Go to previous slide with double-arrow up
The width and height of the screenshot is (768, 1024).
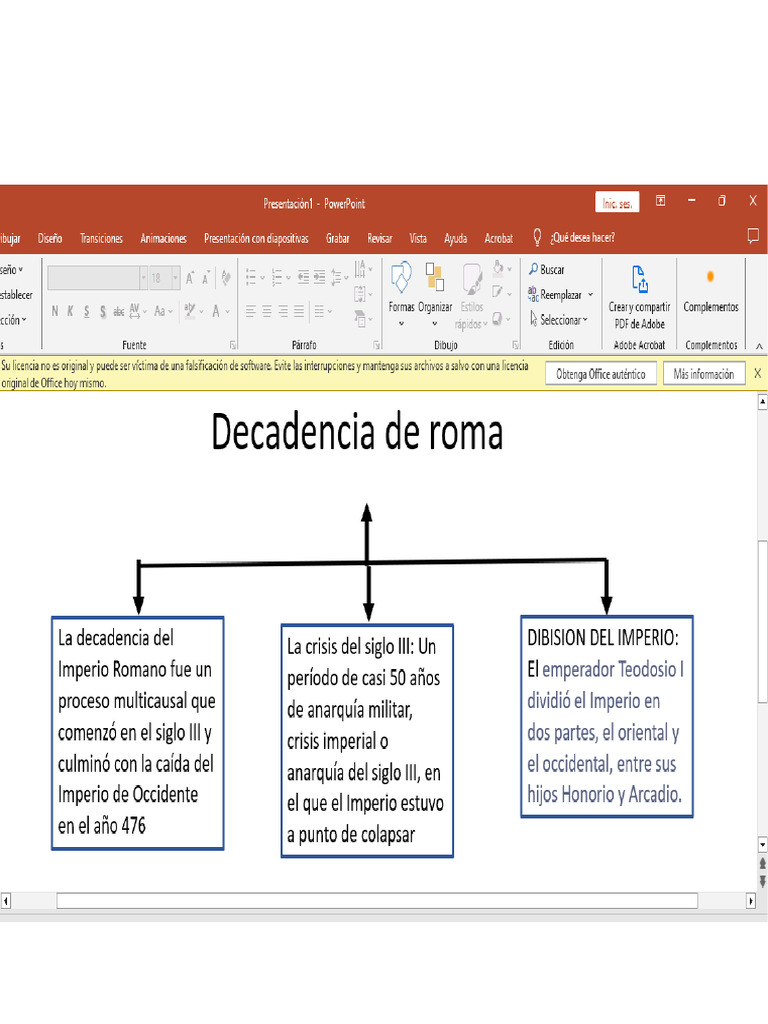pos(762,863)
